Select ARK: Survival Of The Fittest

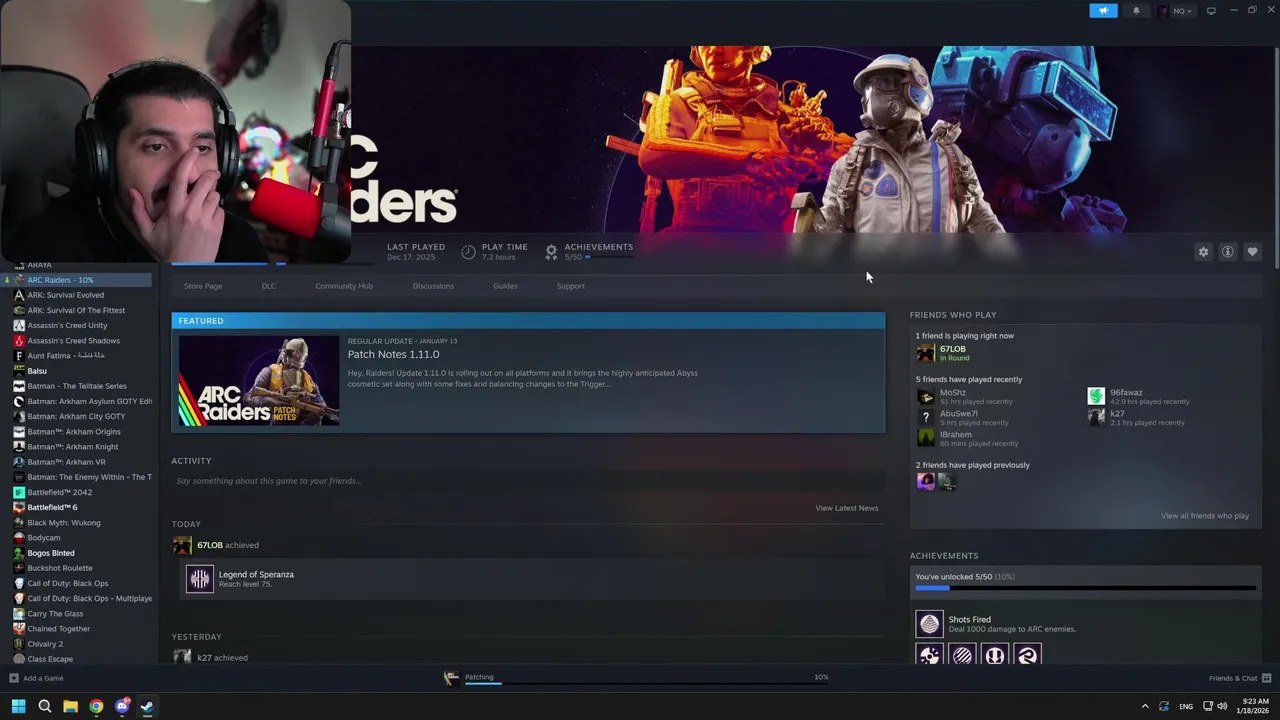[78, 310]
